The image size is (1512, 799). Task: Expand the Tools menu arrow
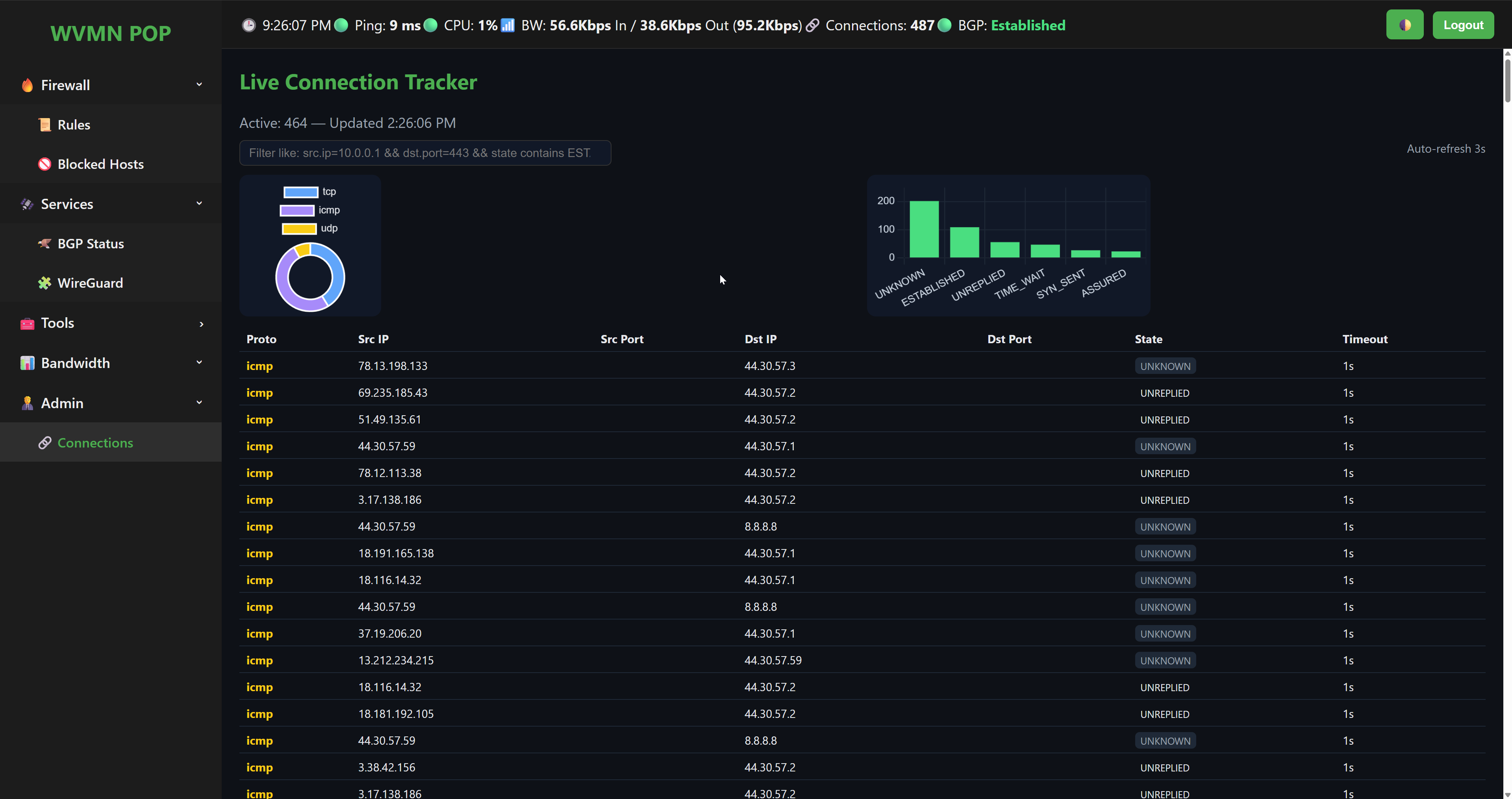point(201,324)
